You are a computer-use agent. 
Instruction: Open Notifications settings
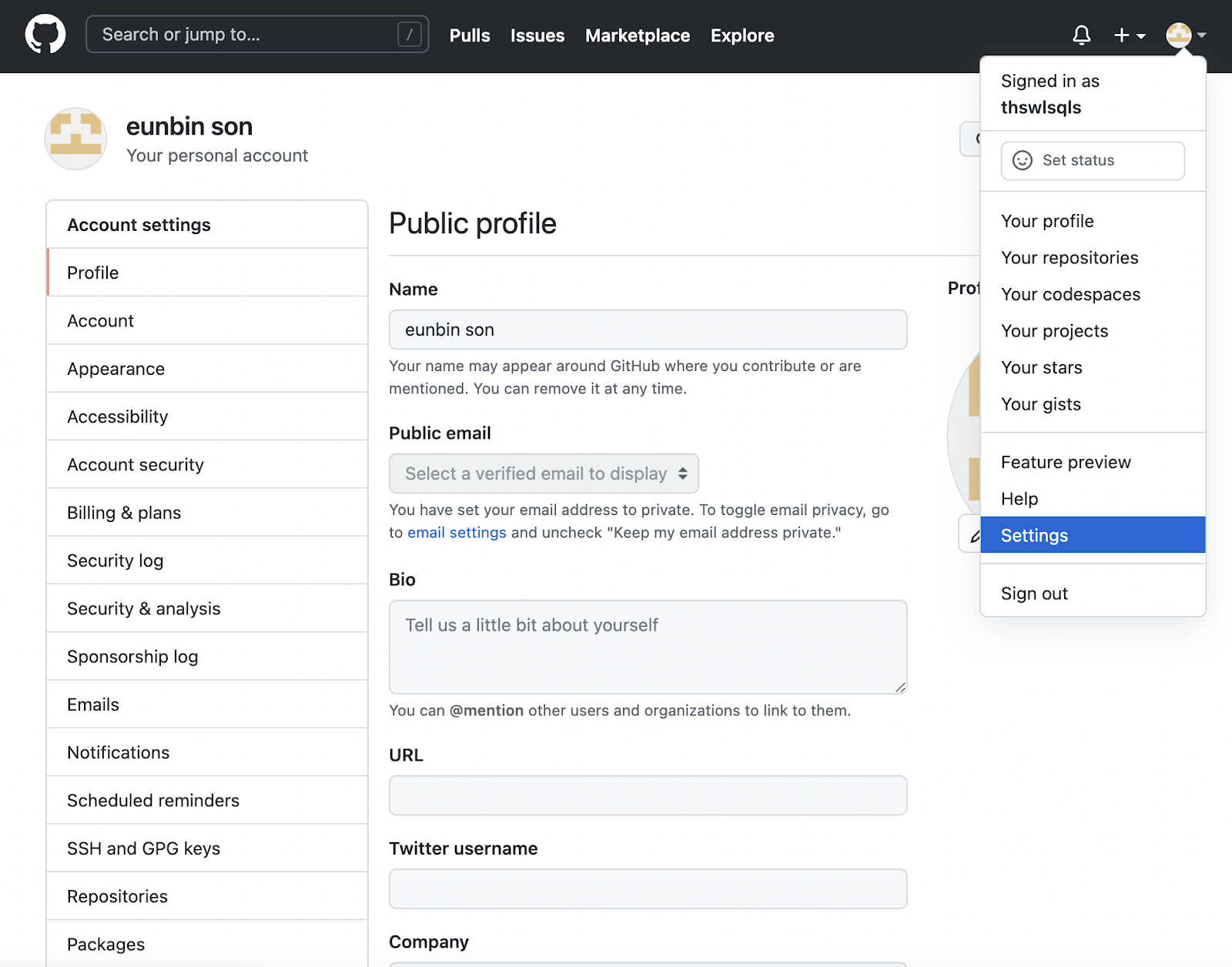point(207,753)
